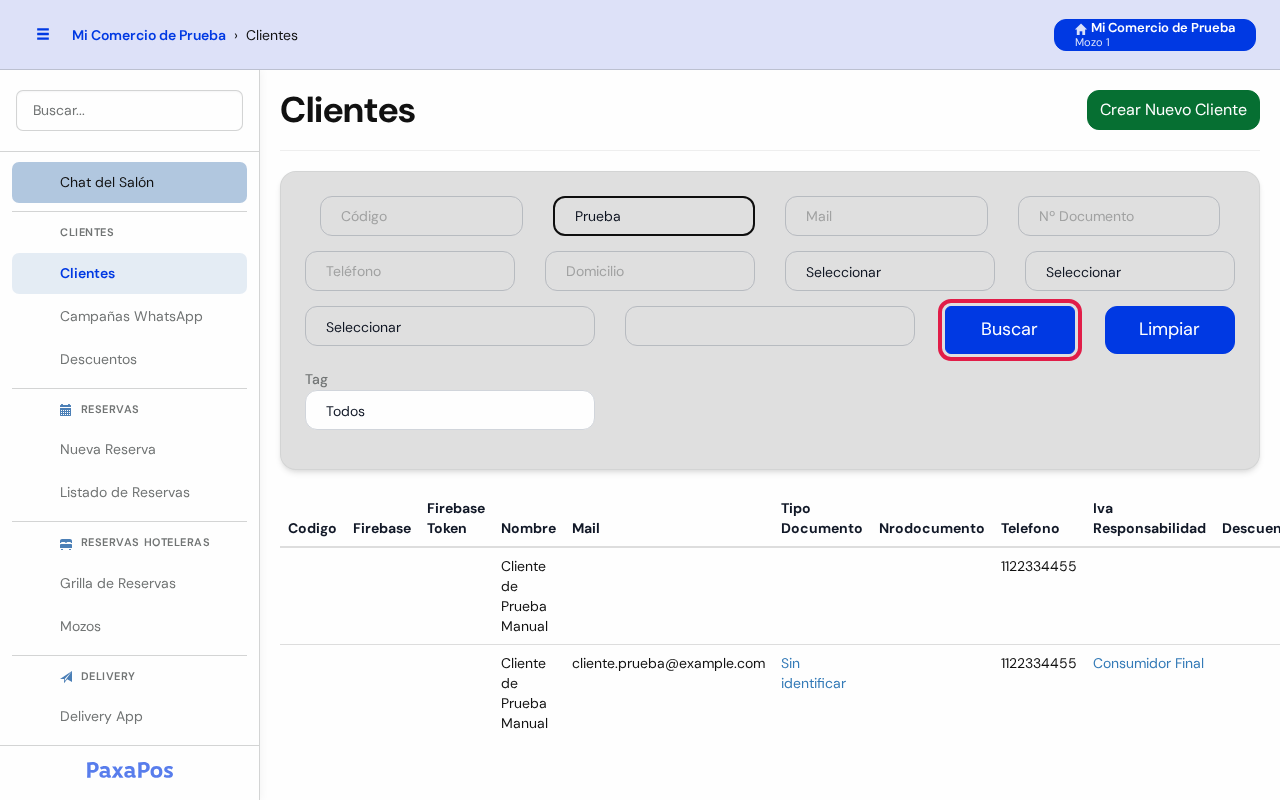Viewport: 1280px width, 800px height.
Task: Open the Seleccionar dropdown below Nº Documento
Action: point(1130,271)
